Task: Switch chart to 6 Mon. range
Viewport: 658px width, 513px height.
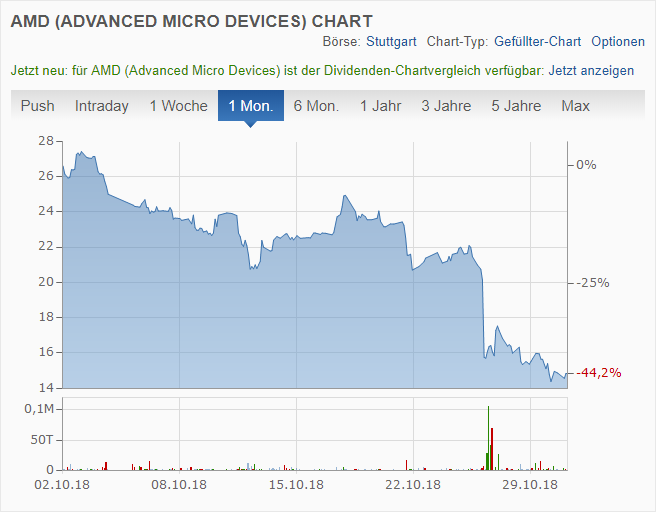Action: 316,106
